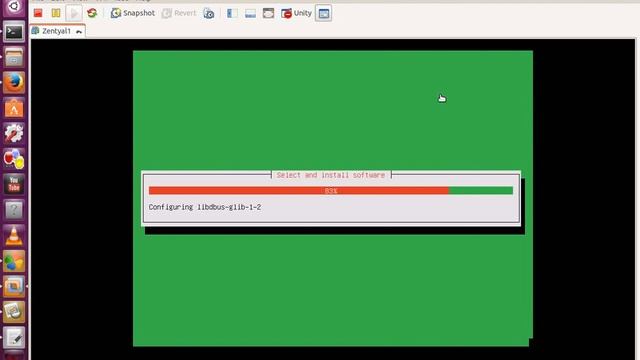
Task: Click the 83% installation progress bar
Action: click(x=331, y=191)
